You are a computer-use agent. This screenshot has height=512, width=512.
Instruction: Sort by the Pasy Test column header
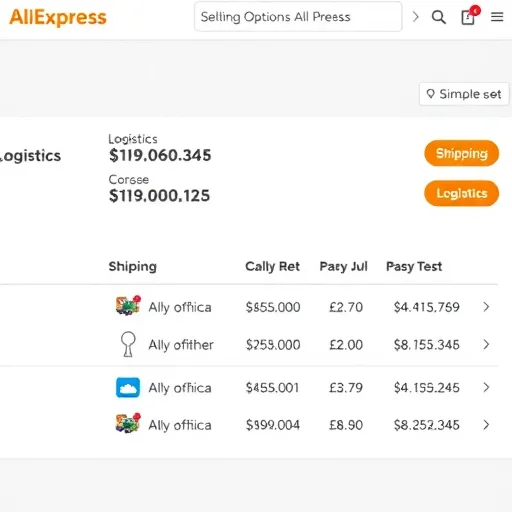point(414,266)
